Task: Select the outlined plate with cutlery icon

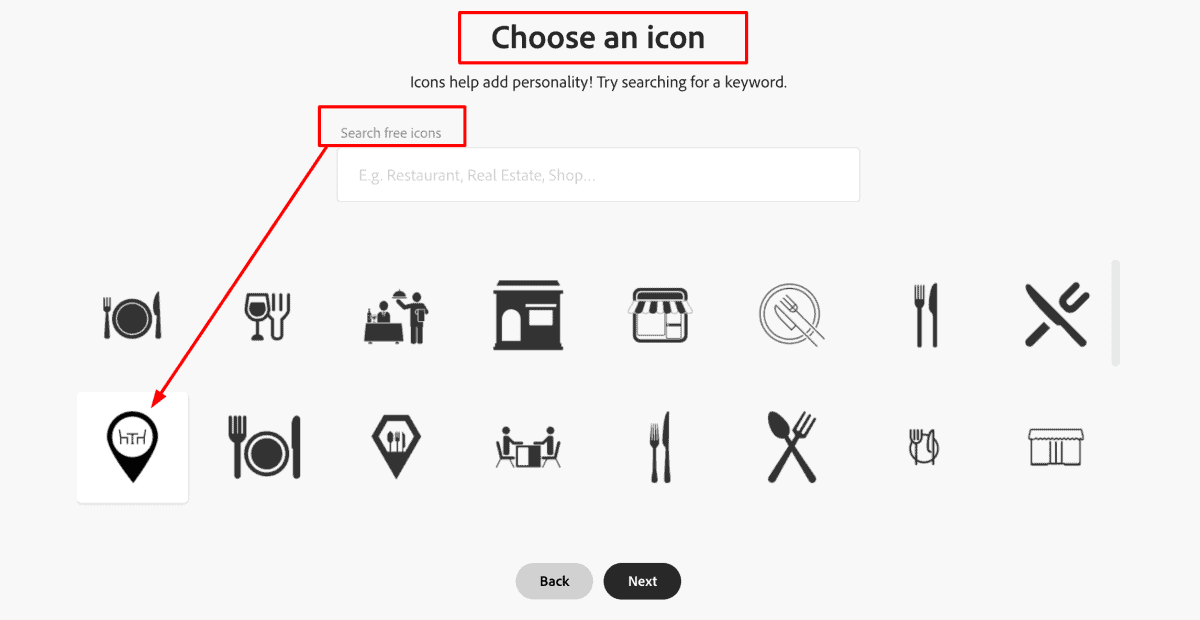Action: point(791,316)
